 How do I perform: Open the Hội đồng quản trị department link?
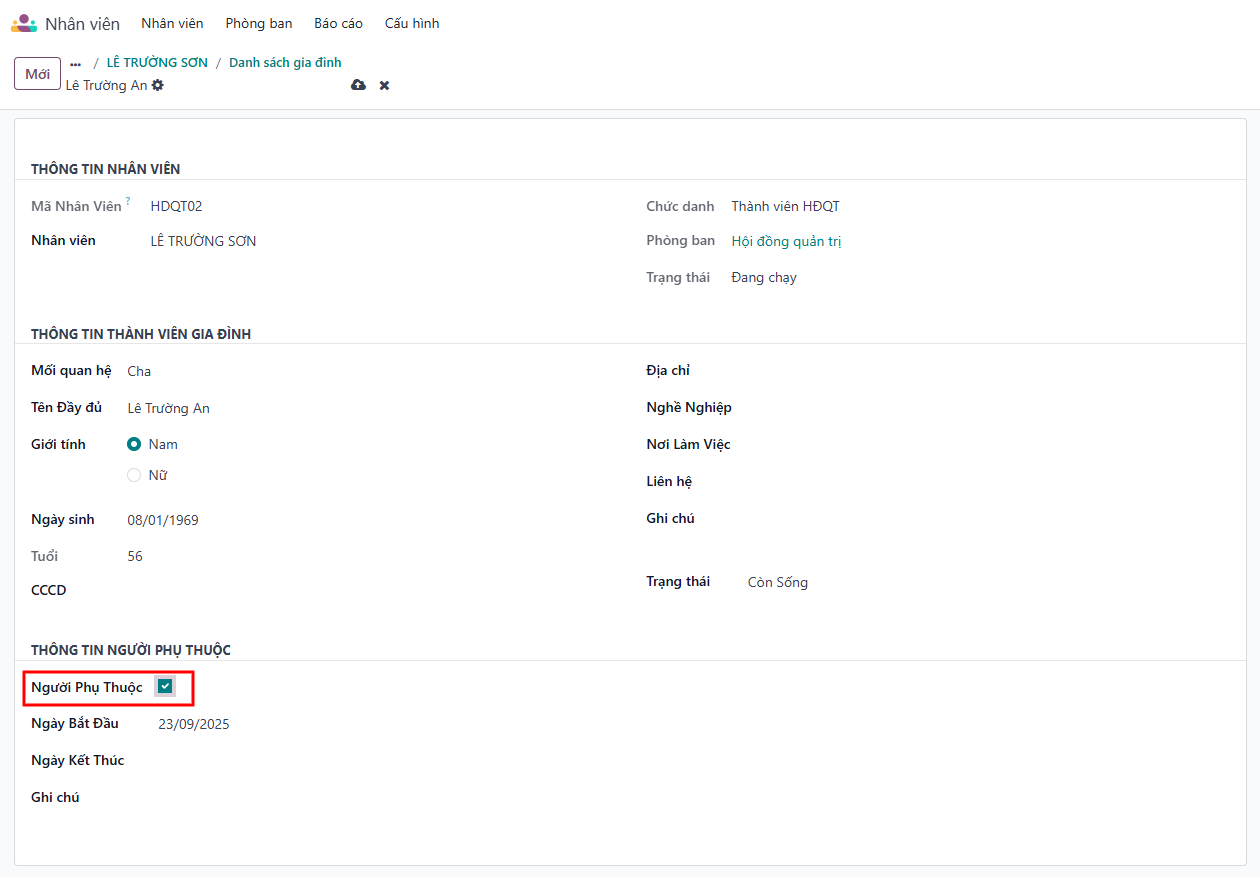786,241
